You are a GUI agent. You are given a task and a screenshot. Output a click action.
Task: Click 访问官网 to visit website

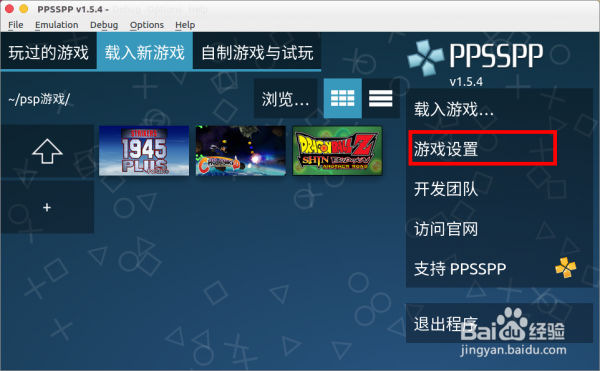(x=499, y=229)
